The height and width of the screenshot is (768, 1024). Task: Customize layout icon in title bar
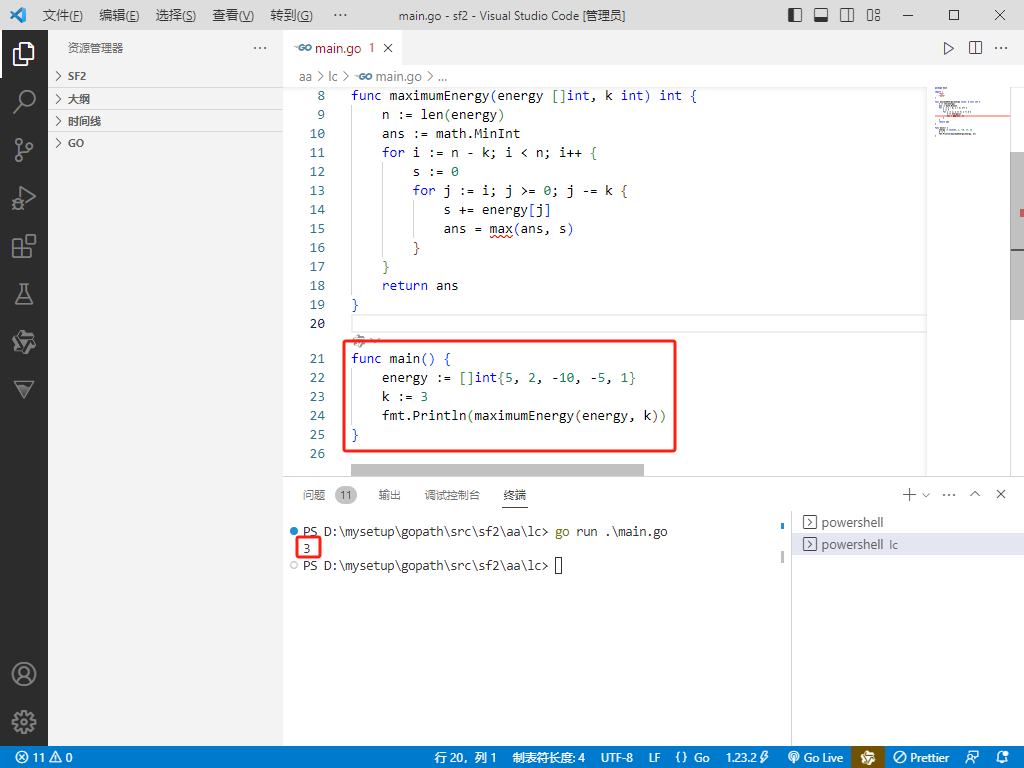tap(873, 15)
